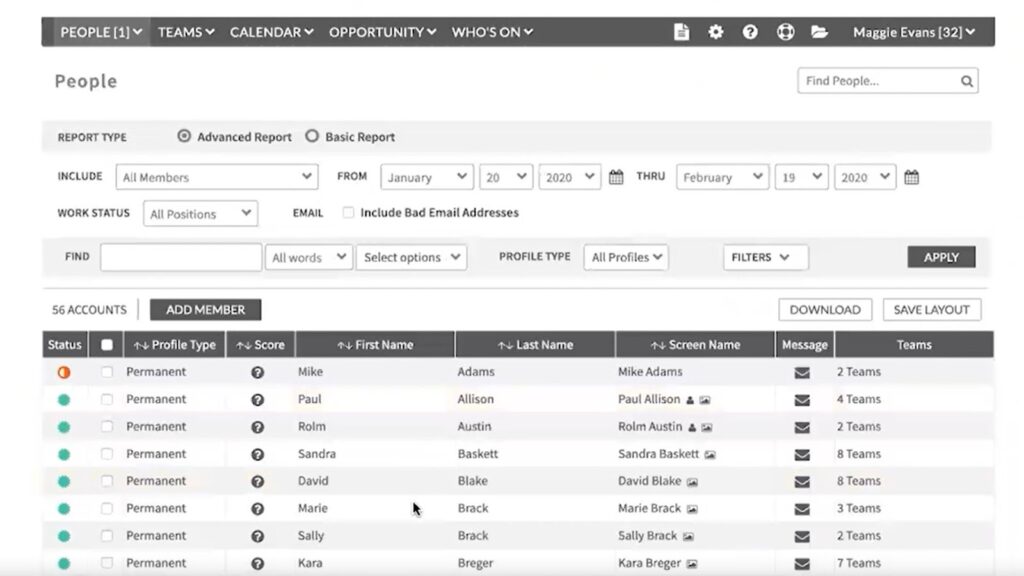Open the OPPORTUNITY menu
Screen dimensions: 1024x576
pyautogui.click(x=382, y=32)
